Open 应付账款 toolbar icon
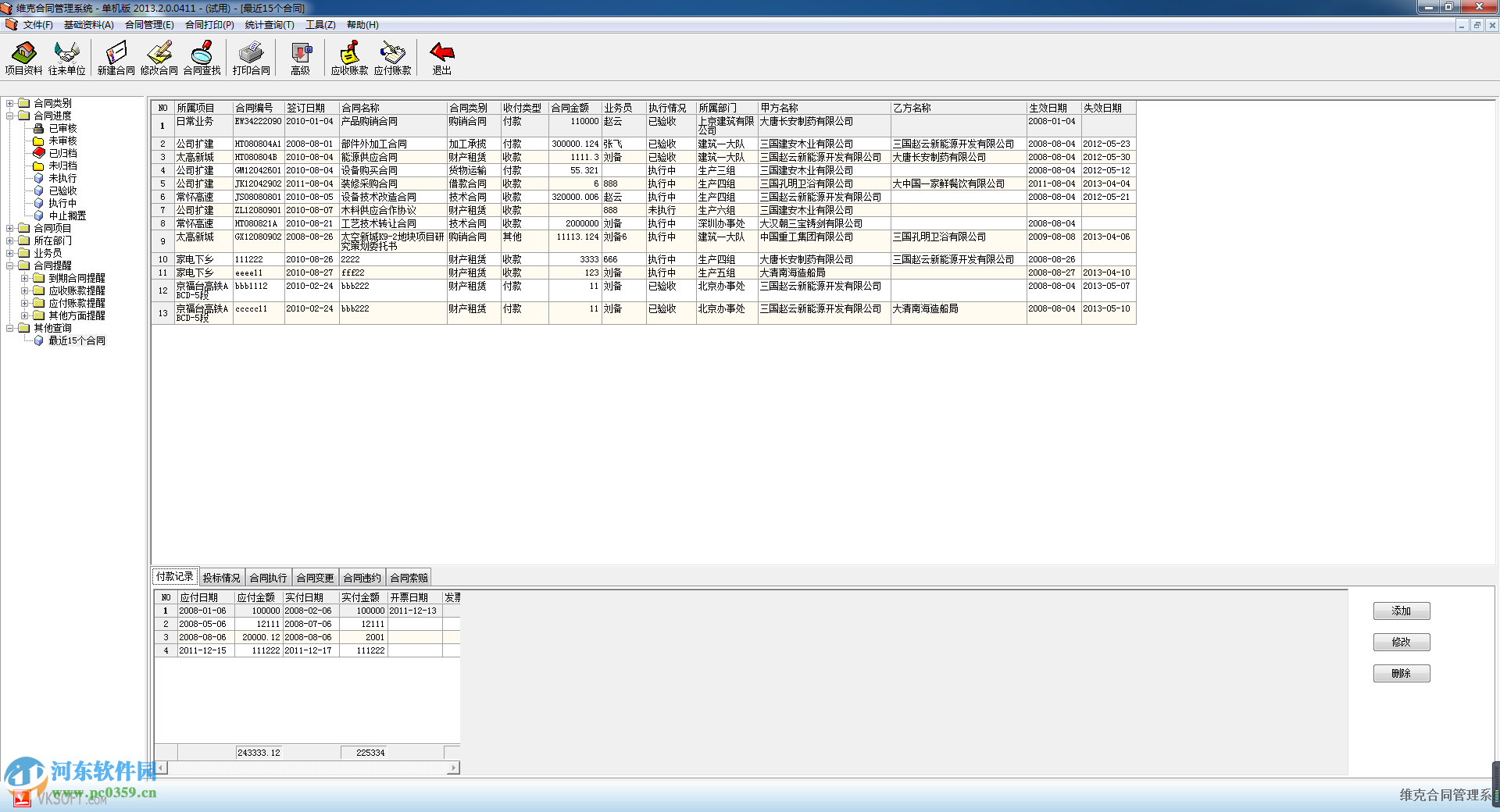 [x=392, y=59]
